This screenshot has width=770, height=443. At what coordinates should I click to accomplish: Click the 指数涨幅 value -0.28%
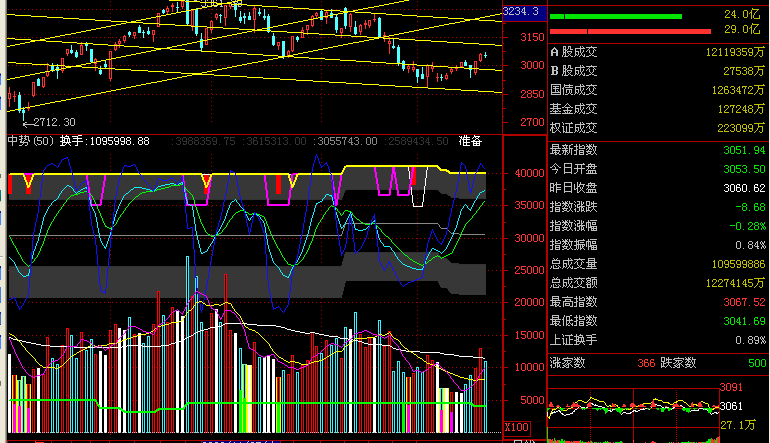[x=747, y=226]
